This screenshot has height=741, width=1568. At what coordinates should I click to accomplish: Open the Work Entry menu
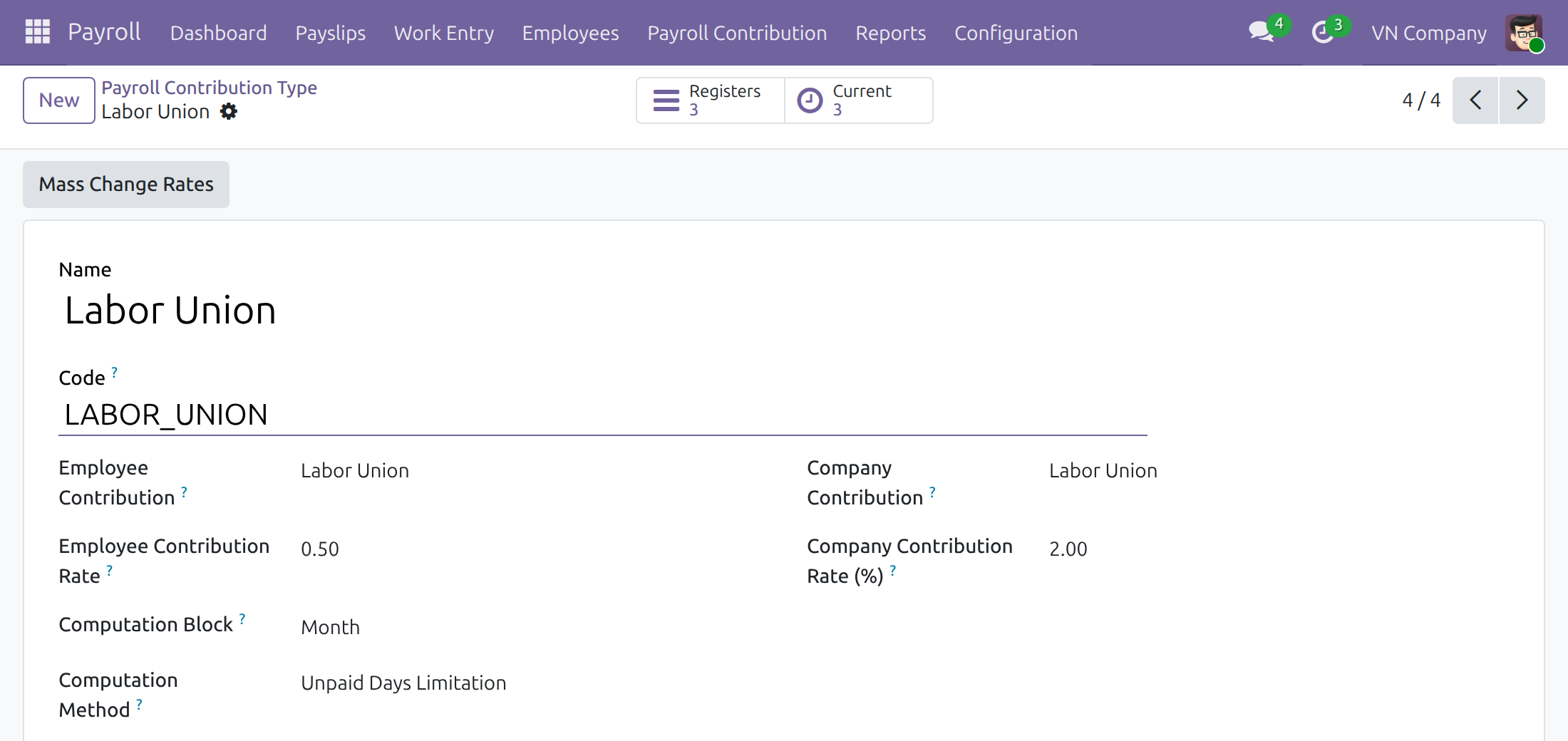coord(444,33)
